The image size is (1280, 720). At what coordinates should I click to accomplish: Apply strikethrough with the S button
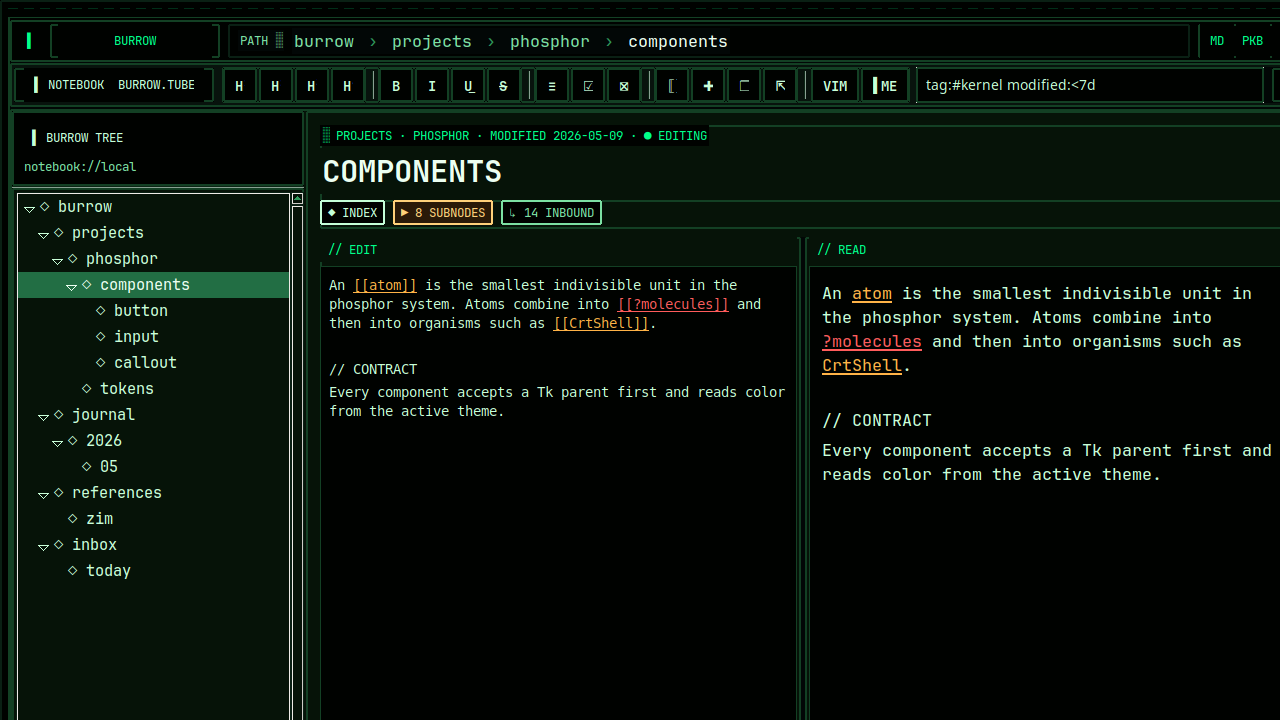504,86
